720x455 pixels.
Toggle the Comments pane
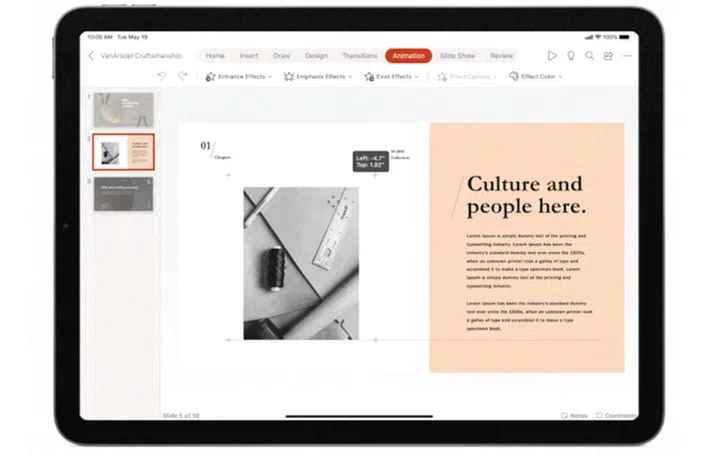tap(616, 415)
